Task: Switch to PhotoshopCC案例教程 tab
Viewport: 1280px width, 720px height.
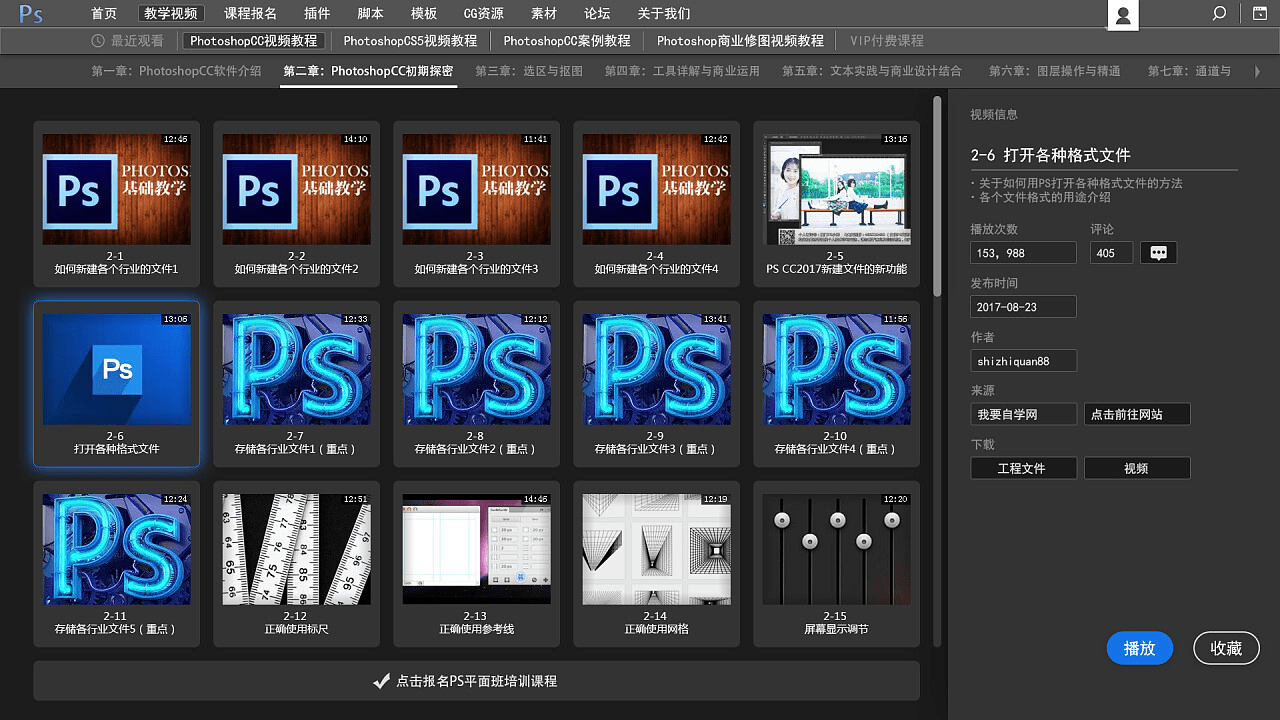Action: (x=567, y=41)
